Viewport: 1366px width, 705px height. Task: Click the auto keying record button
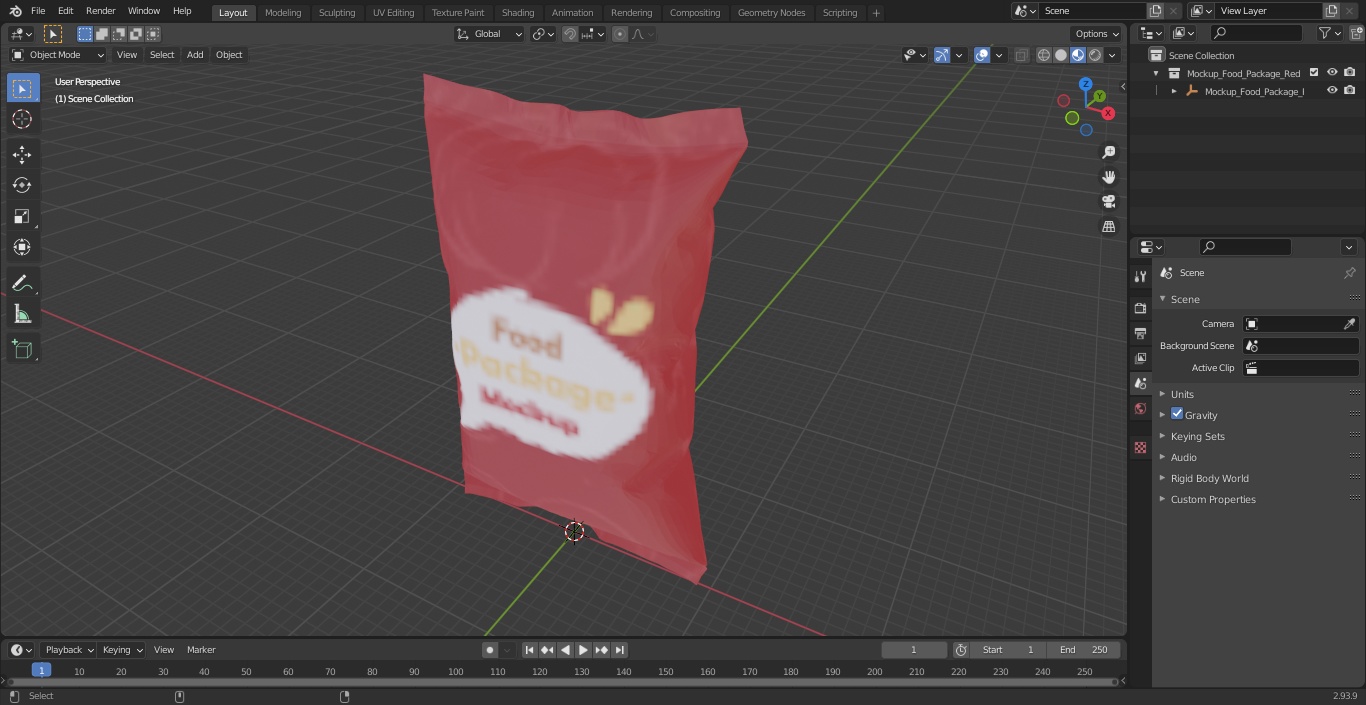(490, 650)
